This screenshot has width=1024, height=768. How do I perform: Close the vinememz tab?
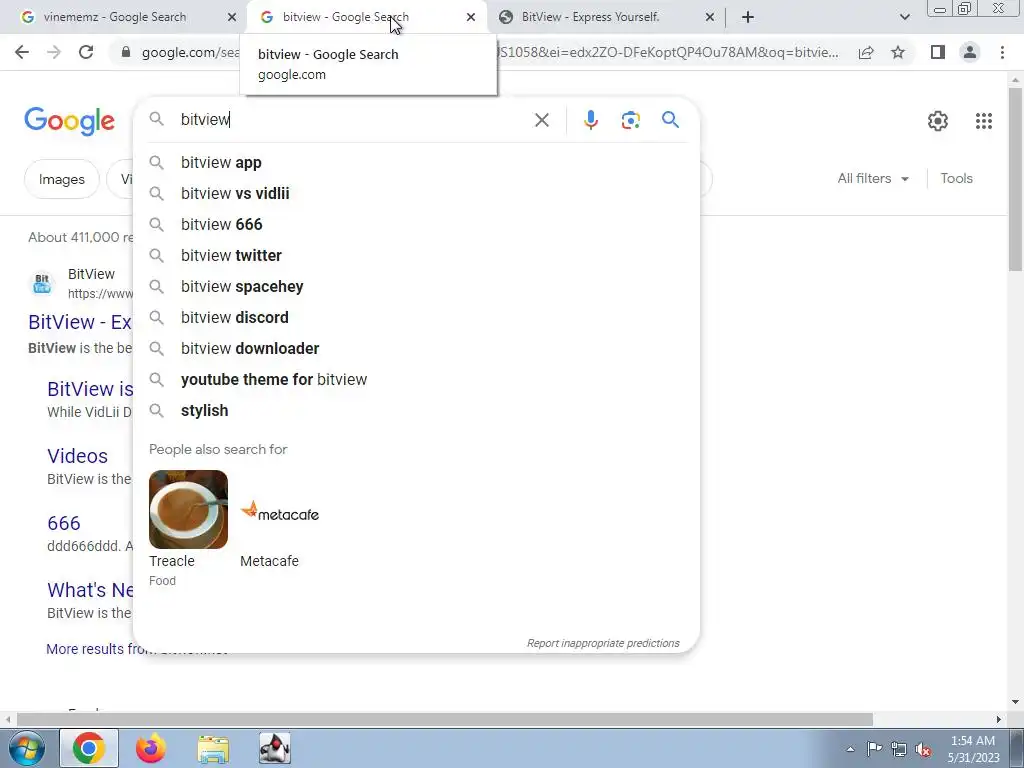232,18
